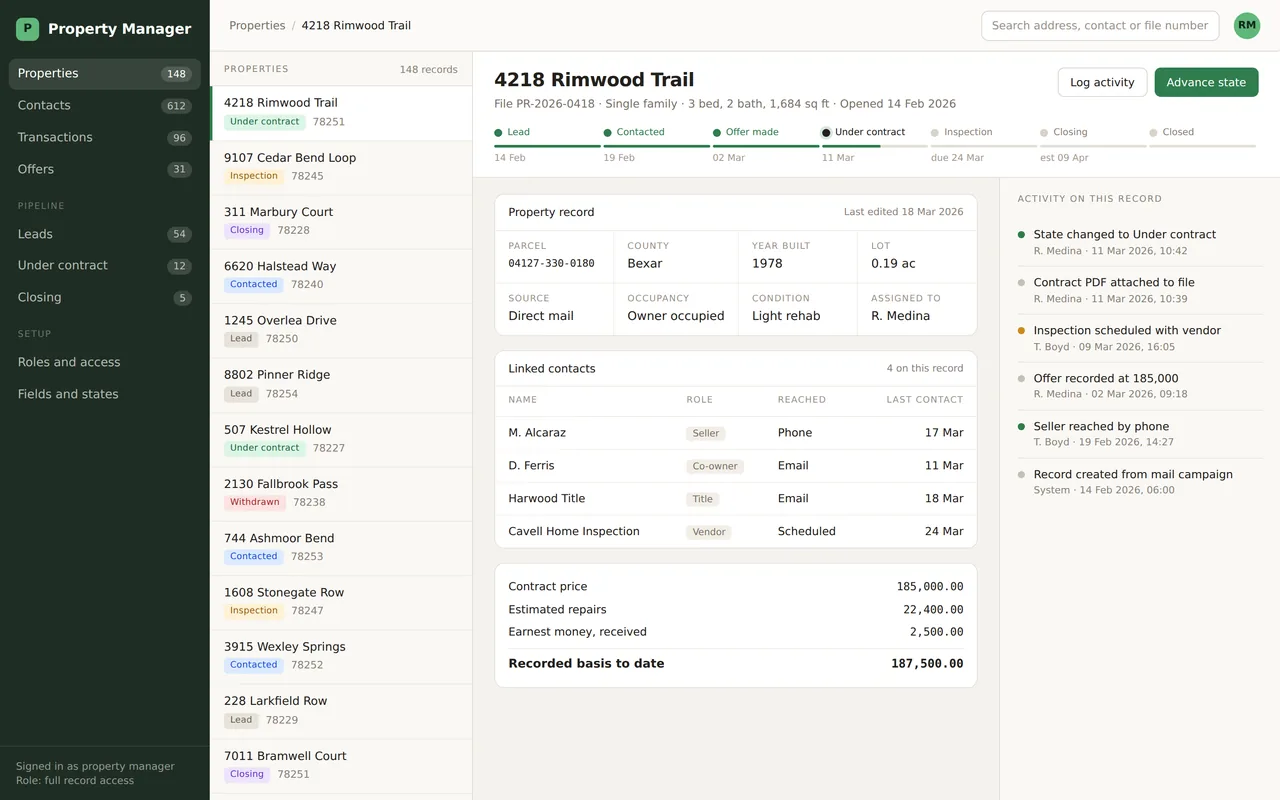Open 'State changed to Under contract' activity

pyautogui.click(x=1140, y=242)
